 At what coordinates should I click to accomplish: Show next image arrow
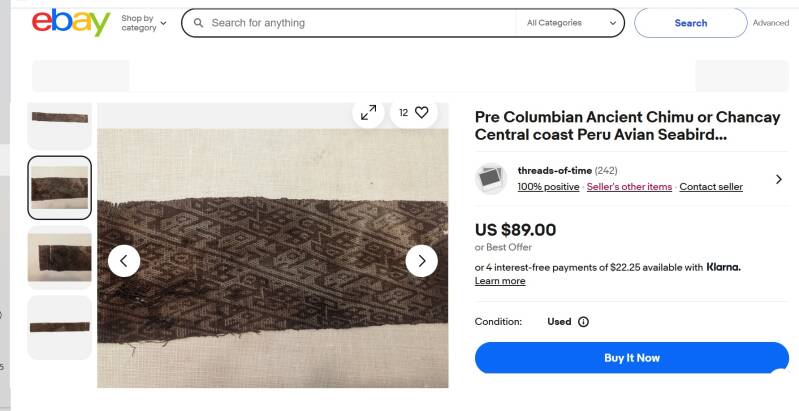click(421, 261)
